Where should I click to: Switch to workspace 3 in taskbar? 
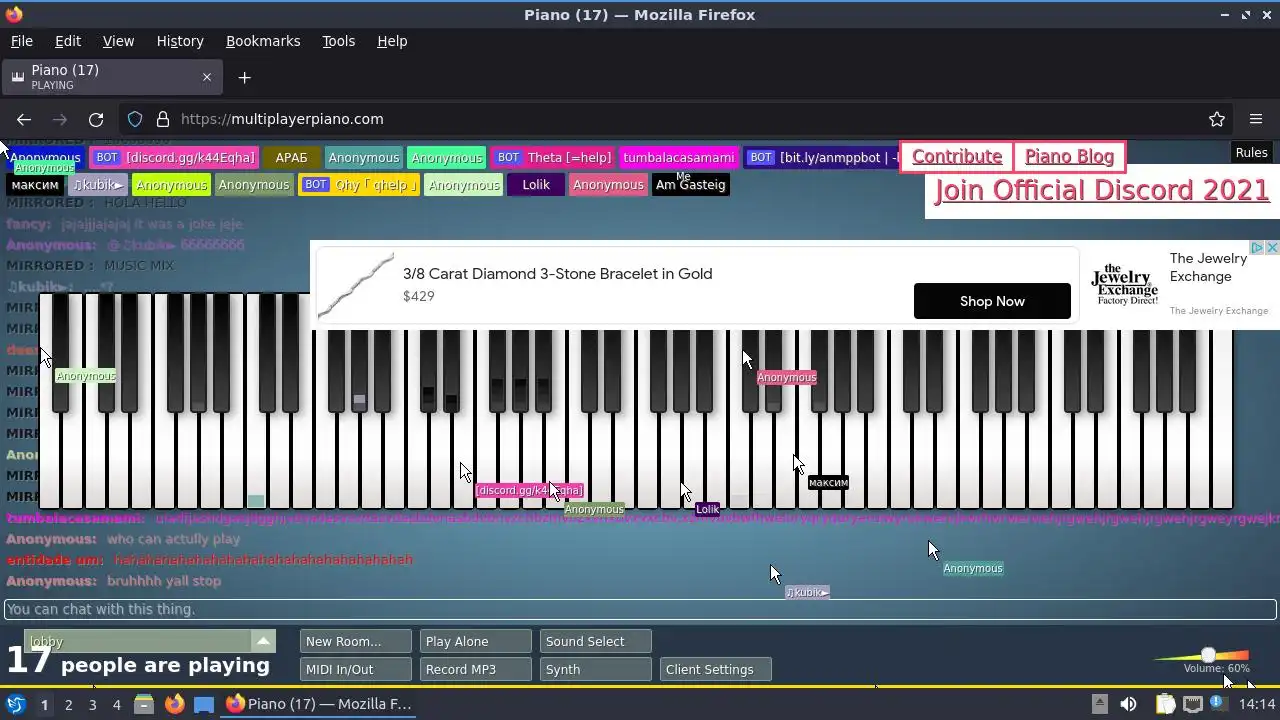[92, 704]
